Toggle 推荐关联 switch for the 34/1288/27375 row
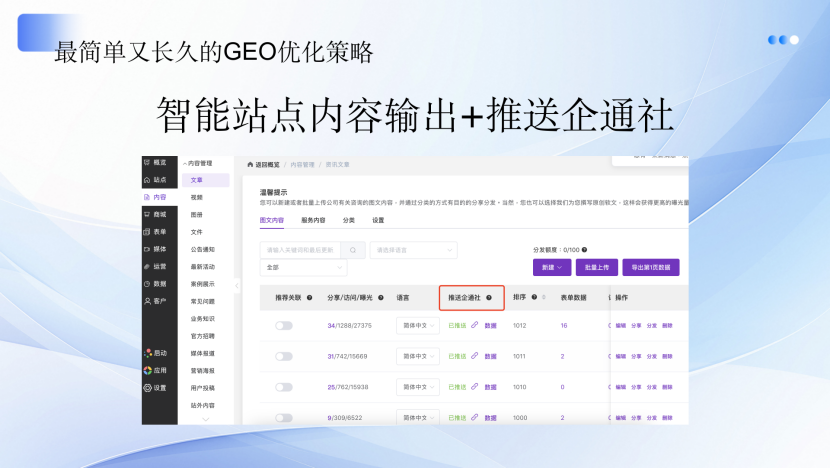The height and width of the screenshot is (468, 830). (284, 326)
